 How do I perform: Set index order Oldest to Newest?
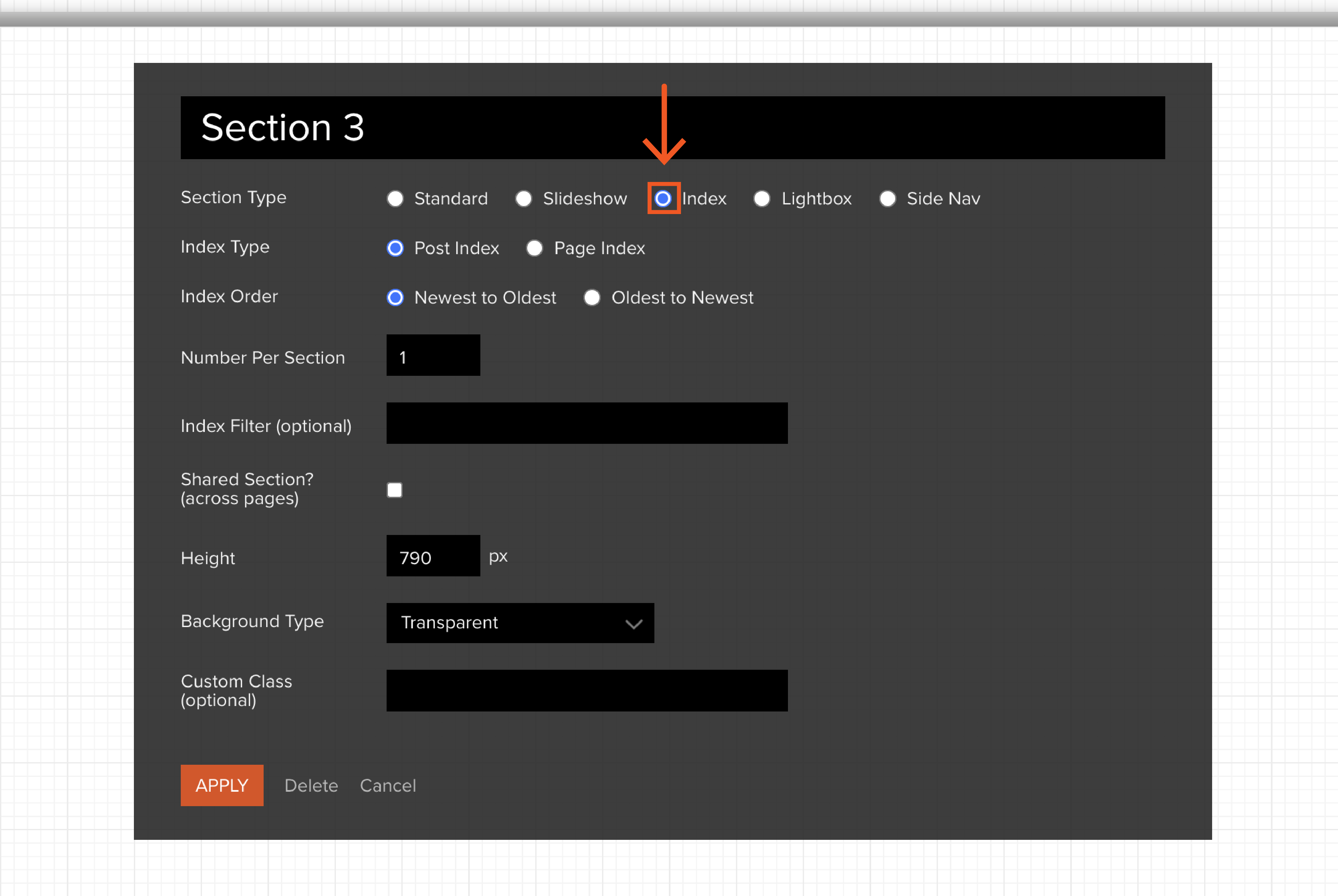(x=592, y=298)
